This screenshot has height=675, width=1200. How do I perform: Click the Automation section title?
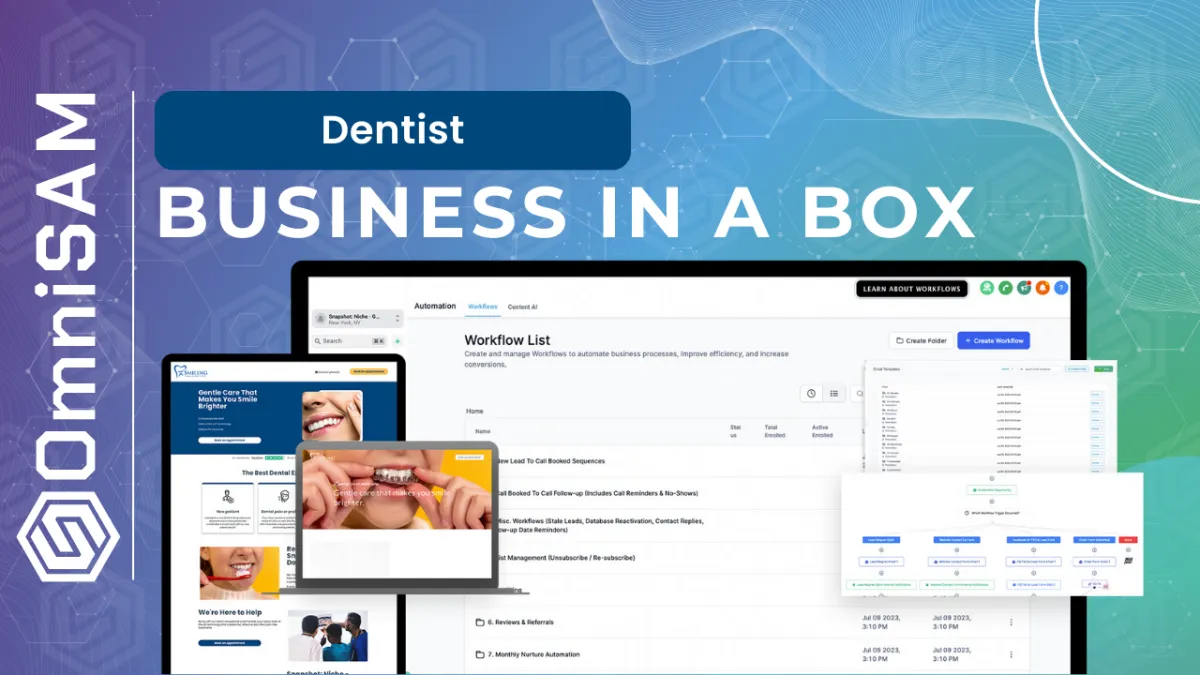click(435, 306)
